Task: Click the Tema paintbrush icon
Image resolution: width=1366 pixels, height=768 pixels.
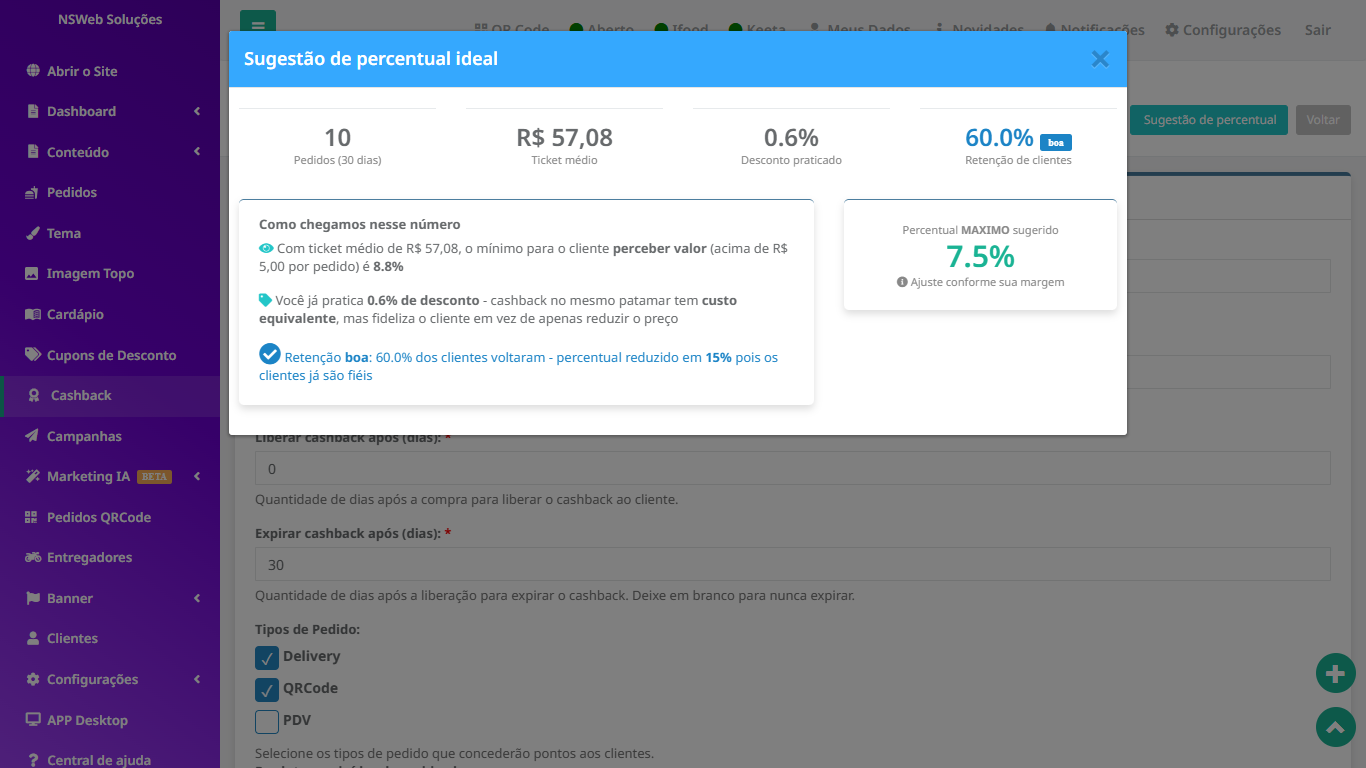Action: coord(32,233)
